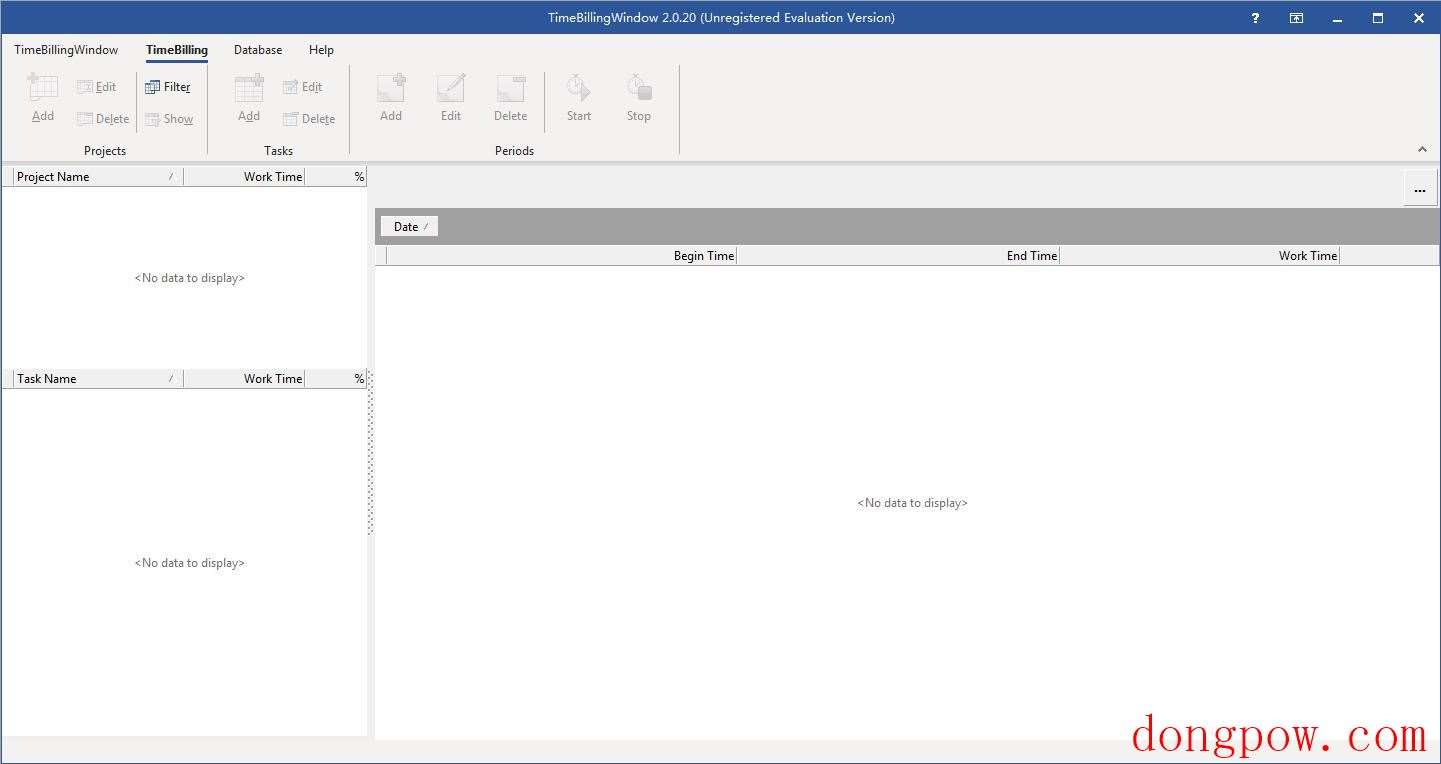Viewport: 1441px width, 764px height.
Task: Delete the selected period
Action: click(510, 98)
